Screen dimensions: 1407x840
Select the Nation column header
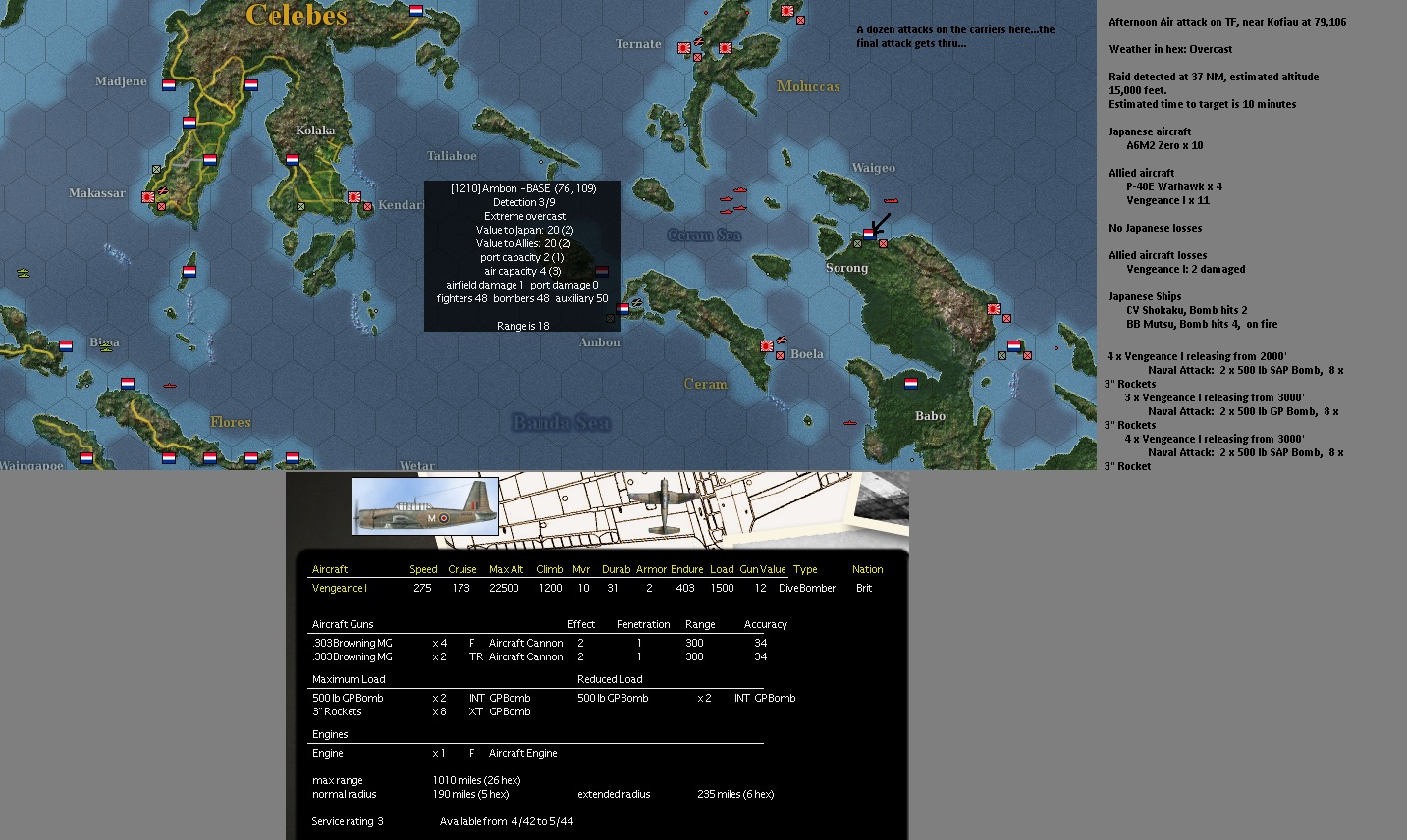pyautogui.click(x=867, y=569)
